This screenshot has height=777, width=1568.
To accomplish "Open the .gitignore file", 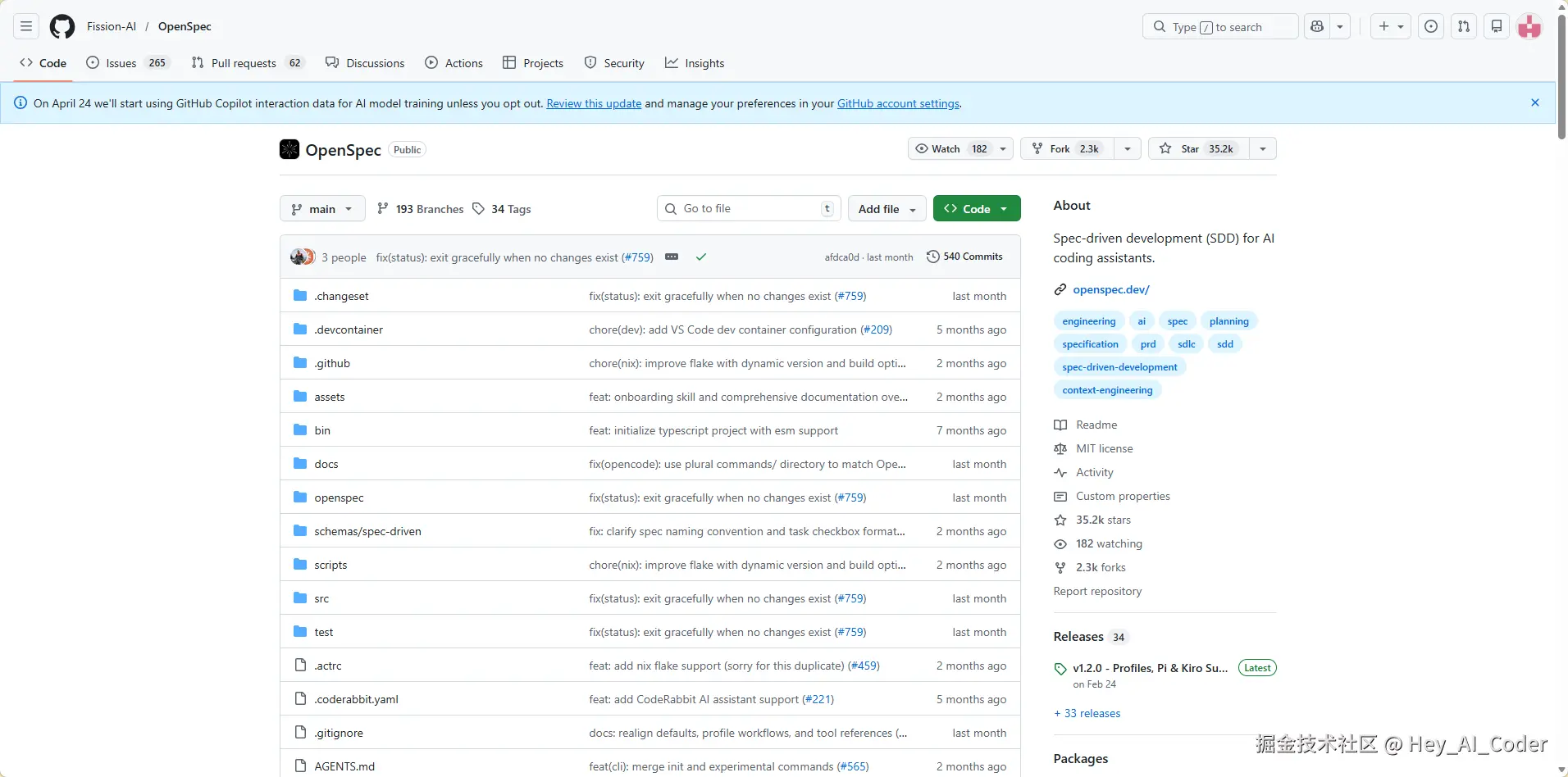I will tap(339, 733).
